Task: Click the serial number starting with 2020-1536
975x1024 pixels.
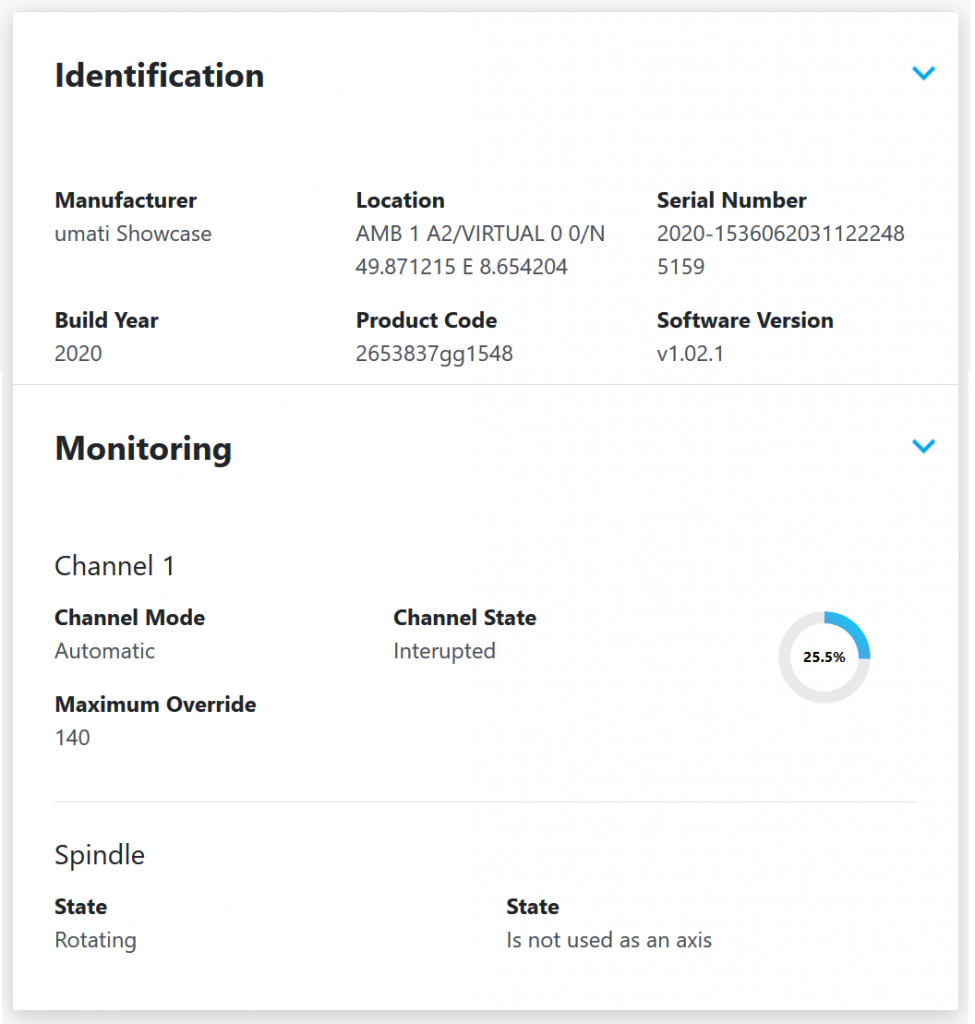Action: [780, 250]
